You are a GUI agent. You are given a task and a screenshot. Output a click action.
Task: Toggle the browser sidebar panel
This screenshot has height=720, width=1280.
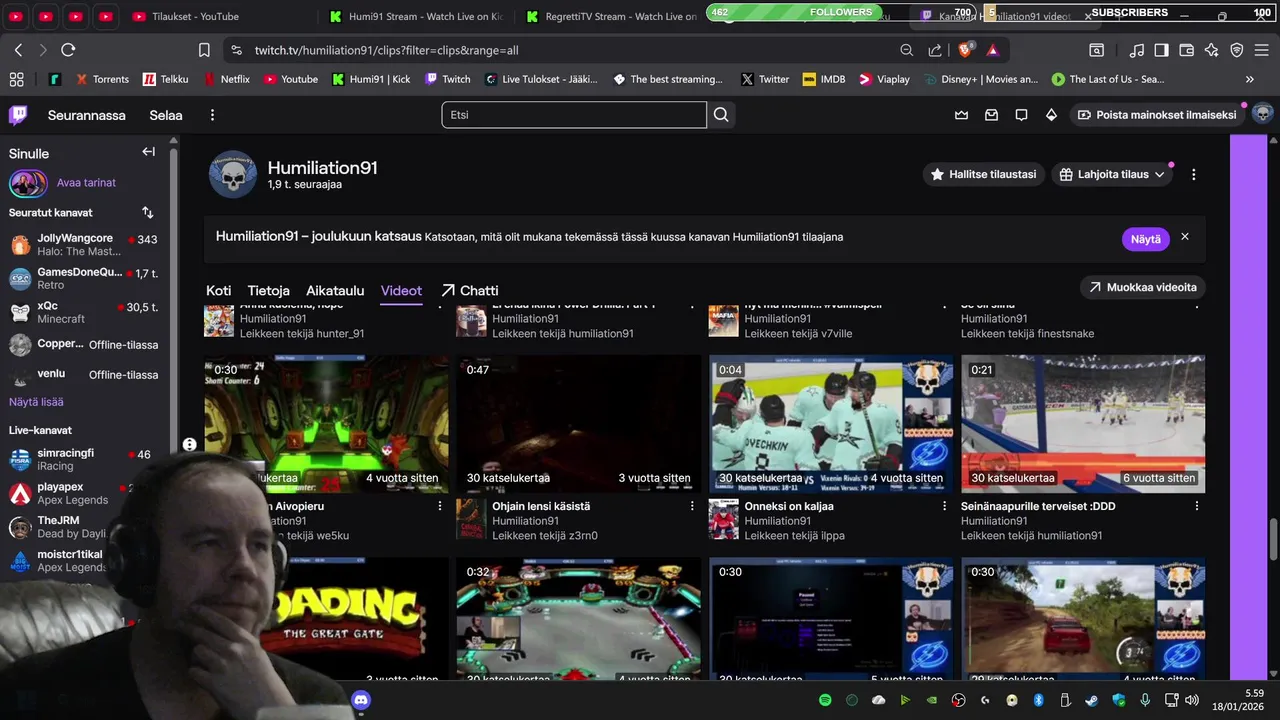click(x=1161, y=50)
